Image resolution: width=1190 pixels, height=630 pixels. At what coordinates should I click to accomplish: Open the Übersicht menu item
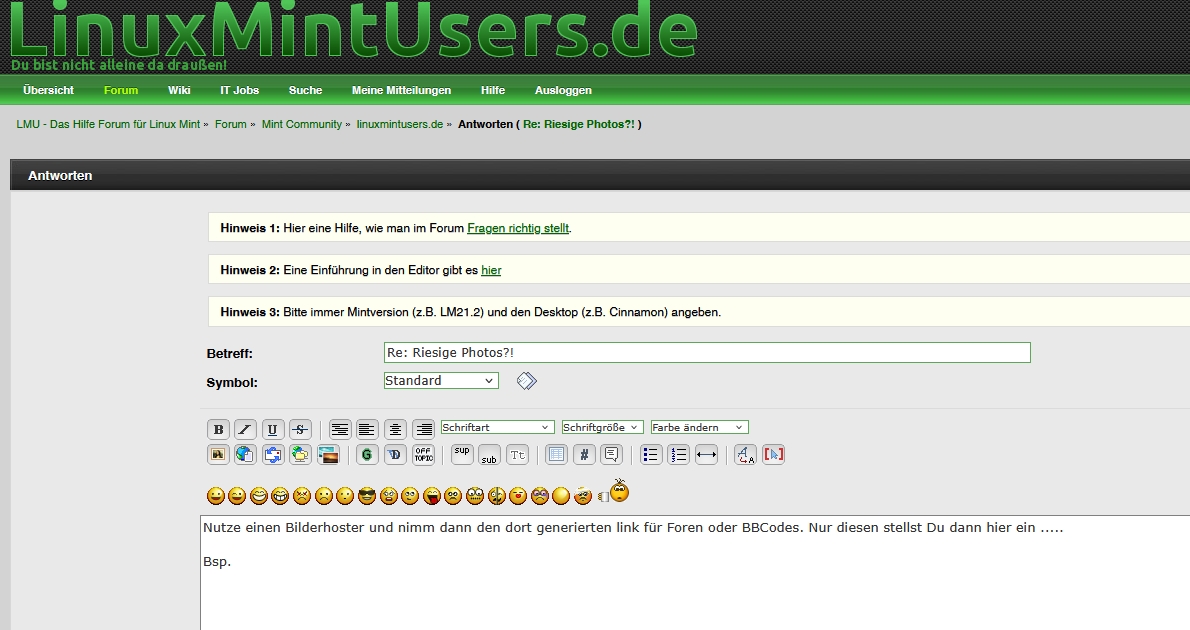pyautogui.click(x=49, y=90)
